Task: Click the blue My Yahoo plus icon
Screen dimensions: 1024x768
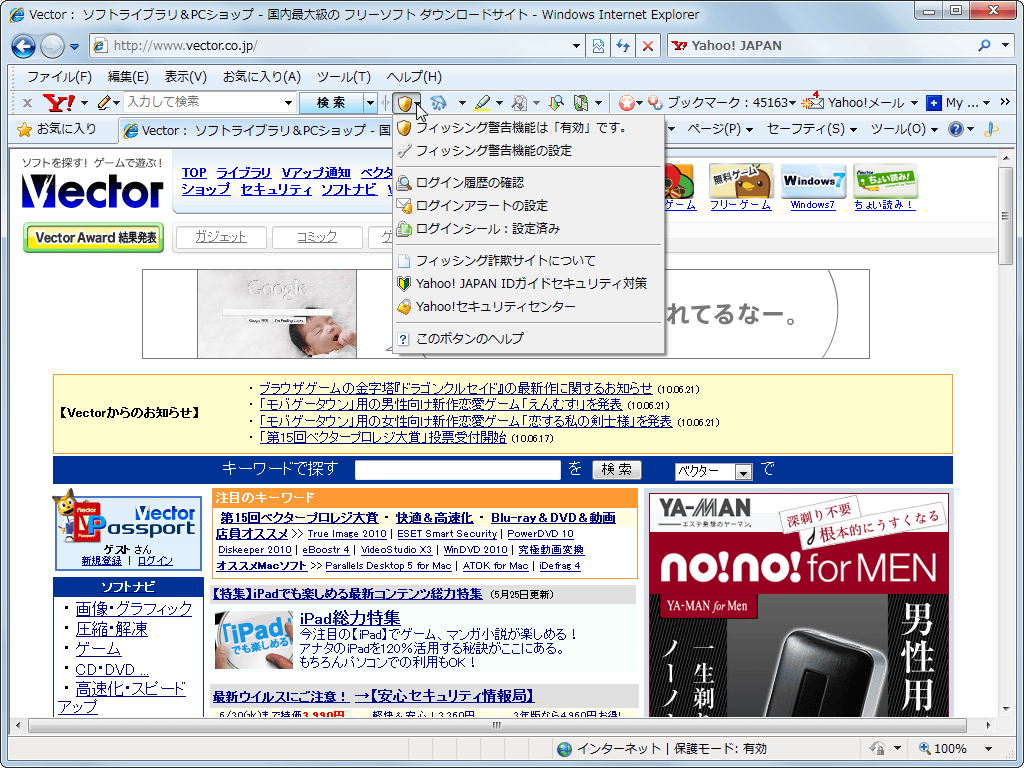Action: [x=933, y=103]
